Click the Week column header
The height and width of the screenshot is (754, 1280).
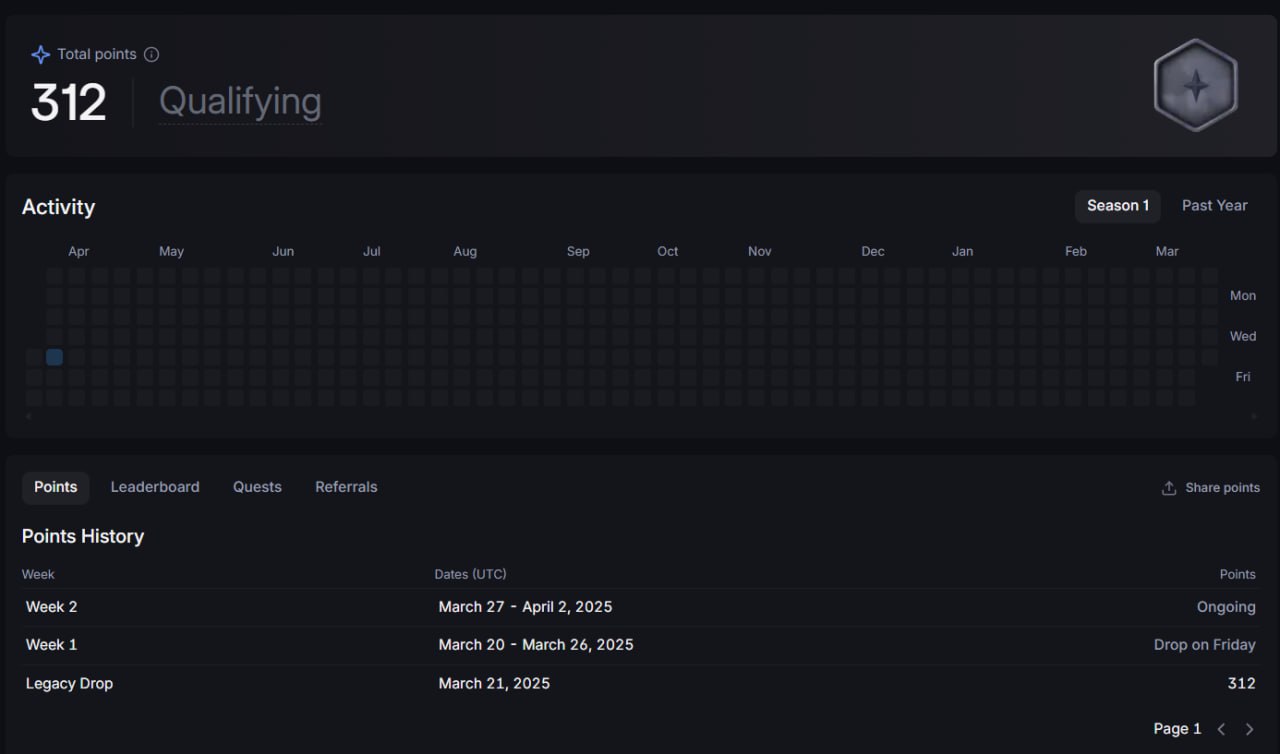(x=38, y=574)
